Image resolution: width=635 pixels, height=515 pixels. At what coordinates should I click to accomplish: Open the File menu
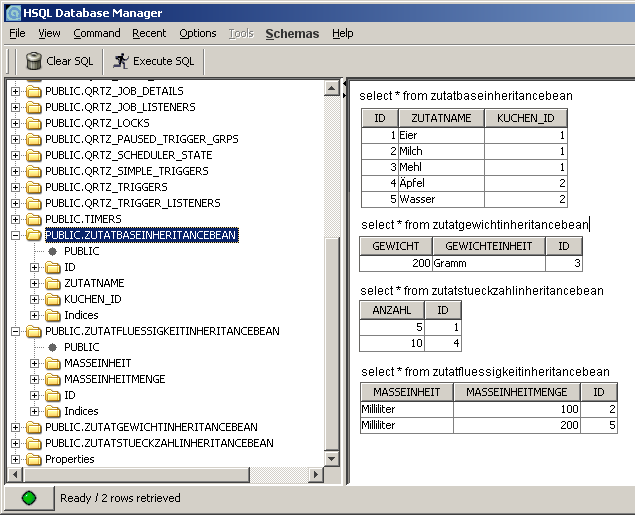[x=17, y=33]
